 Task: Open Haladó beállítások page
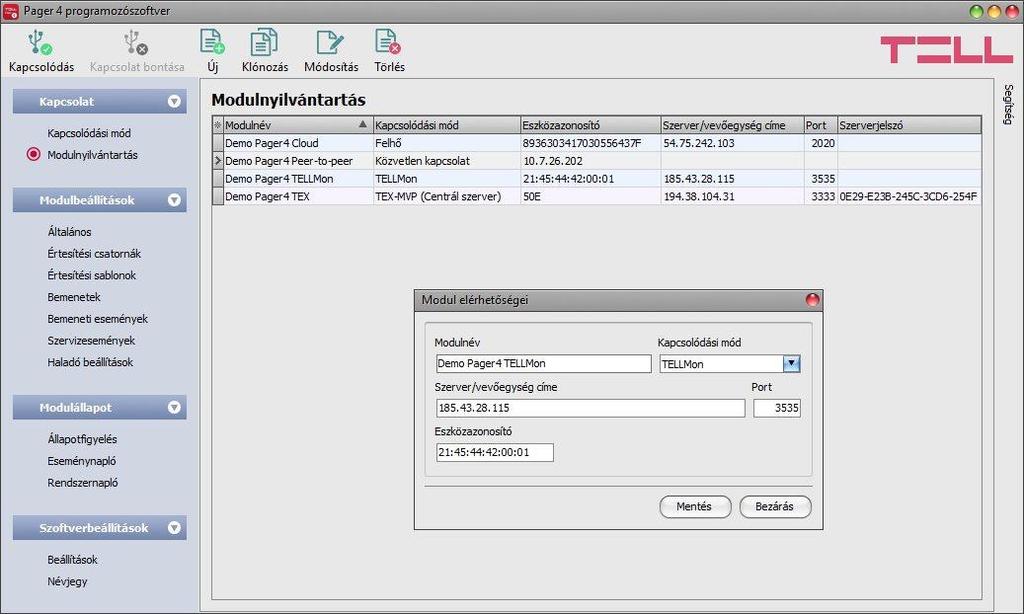[x=90, y=363]
